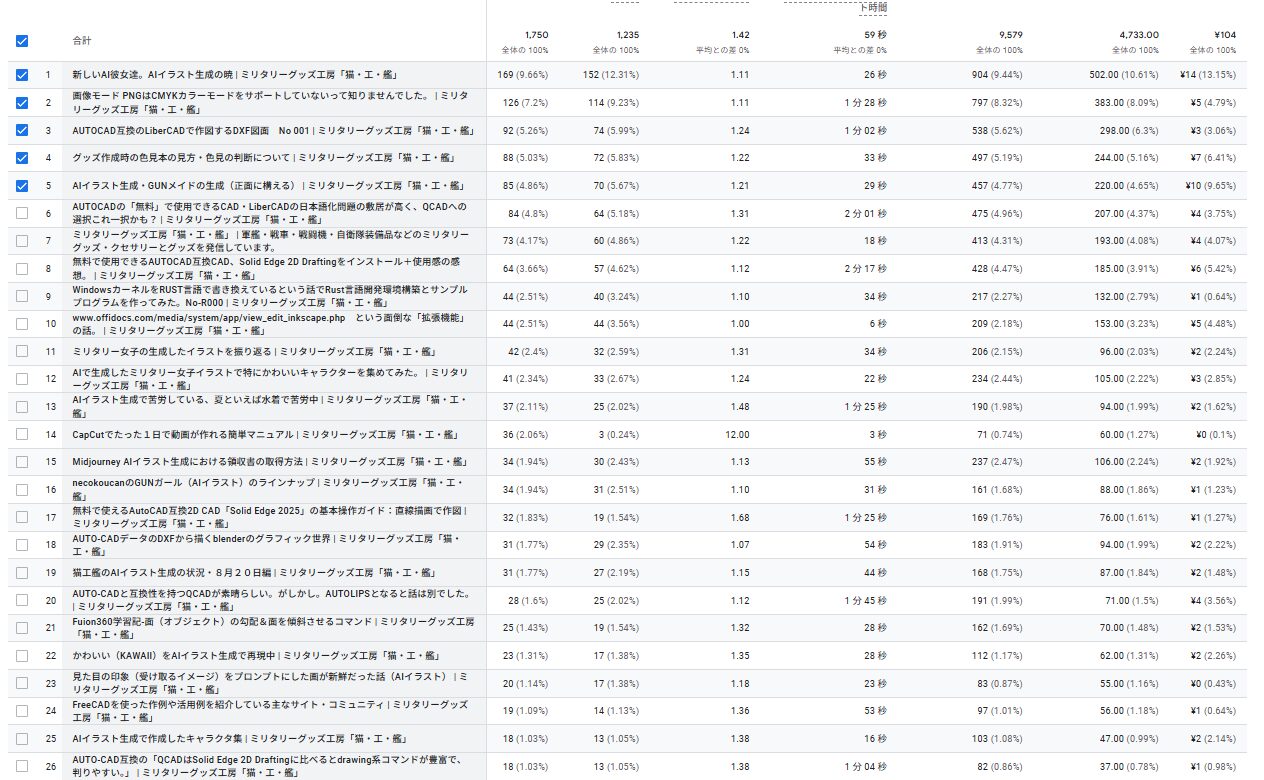Tick row 22 KAWAII article checkbox
The width and height of the screenshot is (1264, 780).
pyautogui.click(x=22, y=656)
